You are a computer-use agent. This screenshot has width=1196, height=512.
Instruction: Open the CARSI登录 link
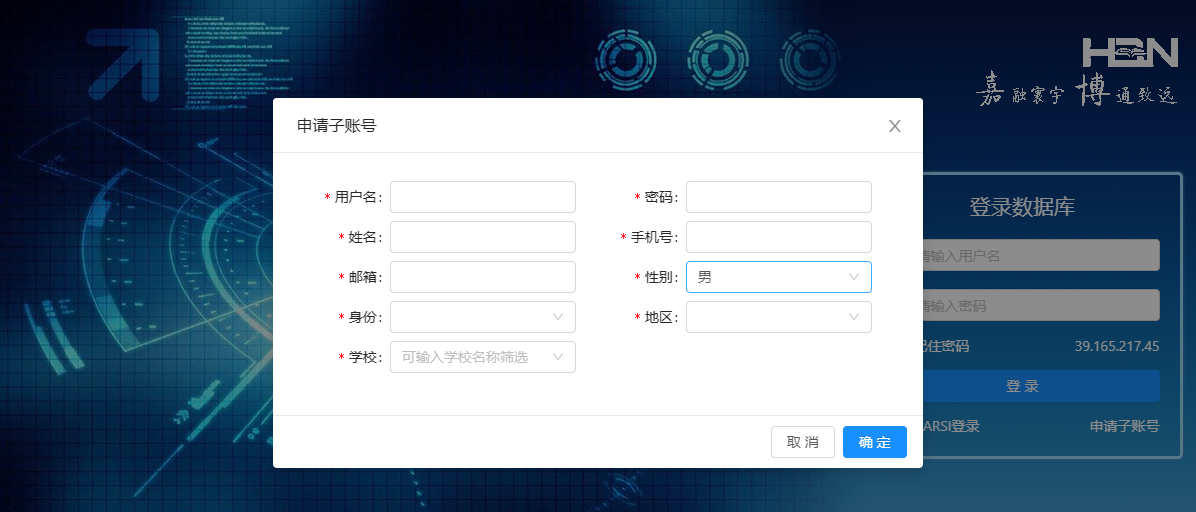(x=951, y=426)
